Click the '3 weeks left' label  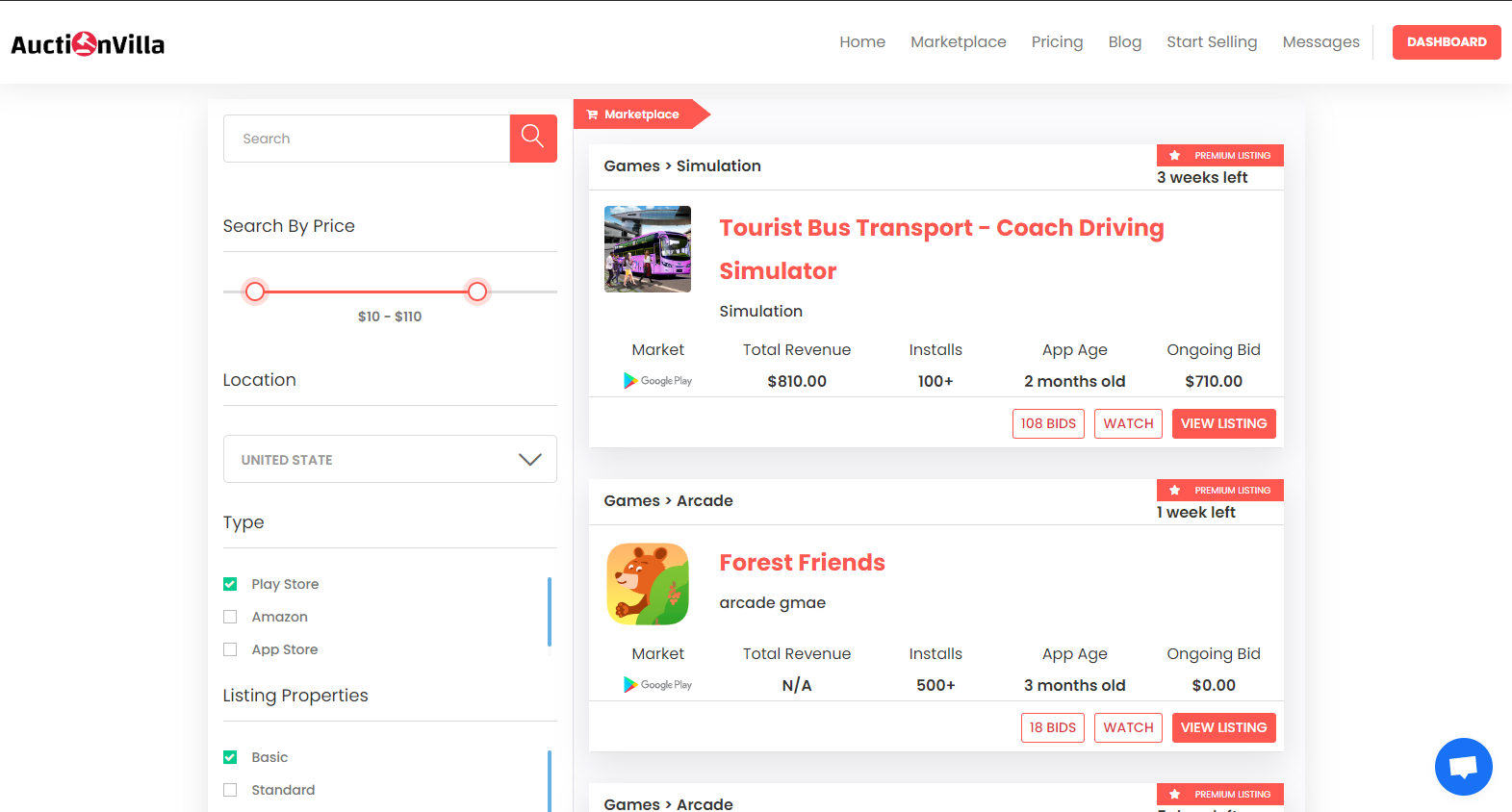[1202, 178]
